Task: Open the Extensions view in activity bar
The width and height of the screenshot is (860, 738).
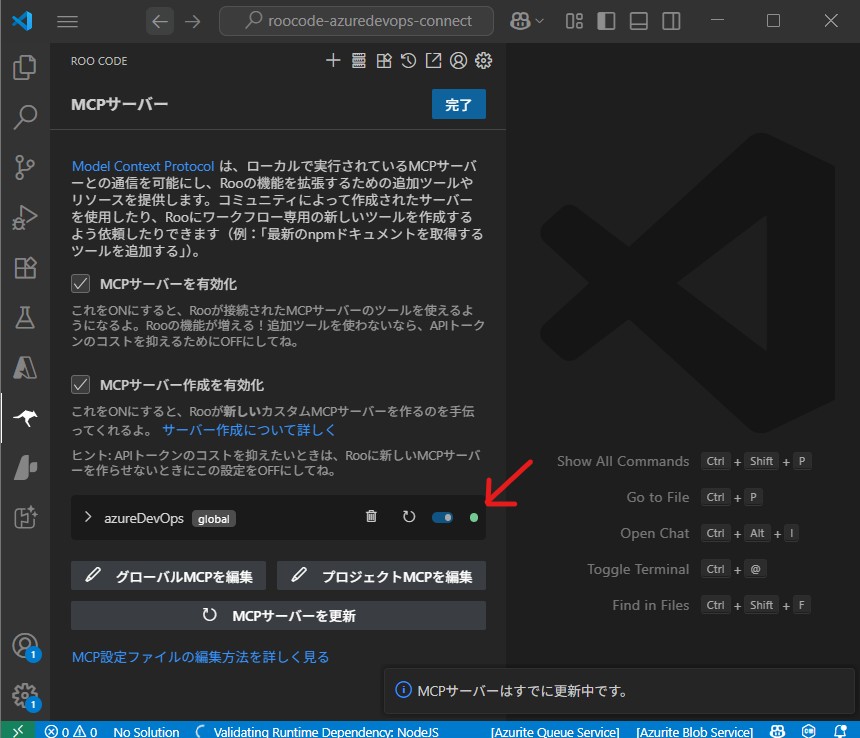Action: tap(25, 268)
